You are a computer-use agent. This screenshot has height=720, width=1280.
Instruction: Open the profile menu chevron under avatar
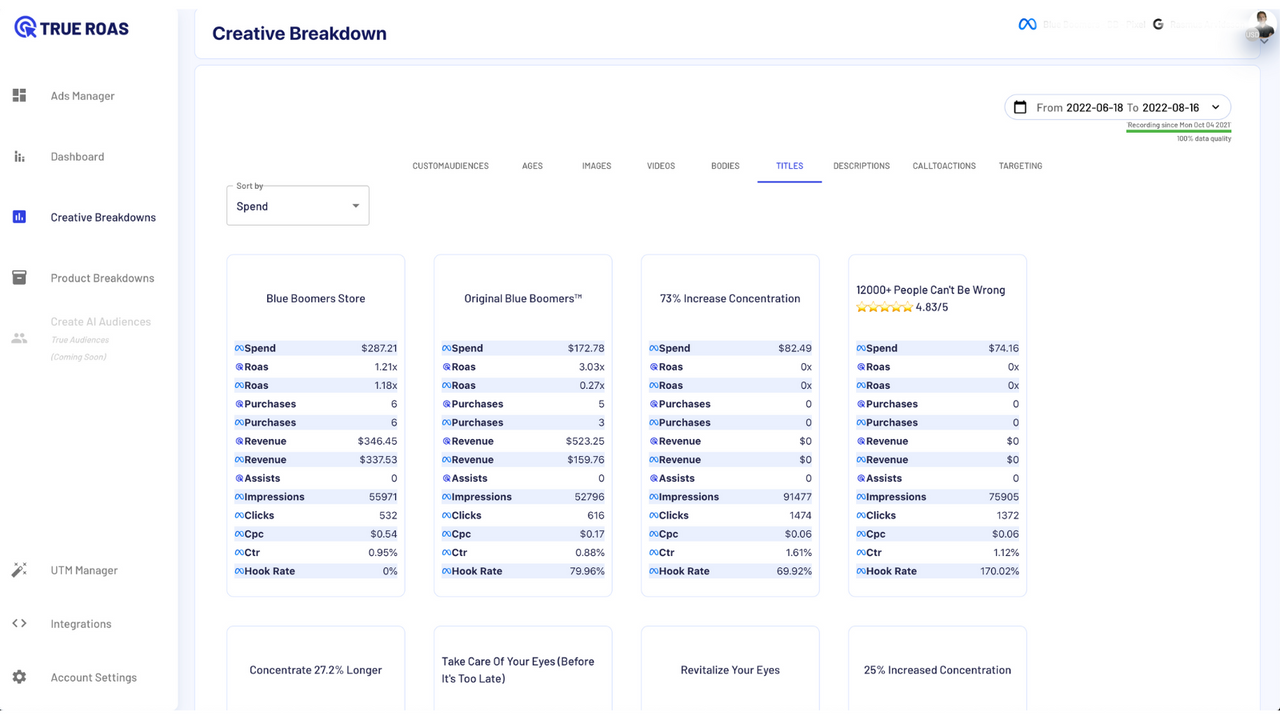pyautogui.click(x=1264, y=41)
